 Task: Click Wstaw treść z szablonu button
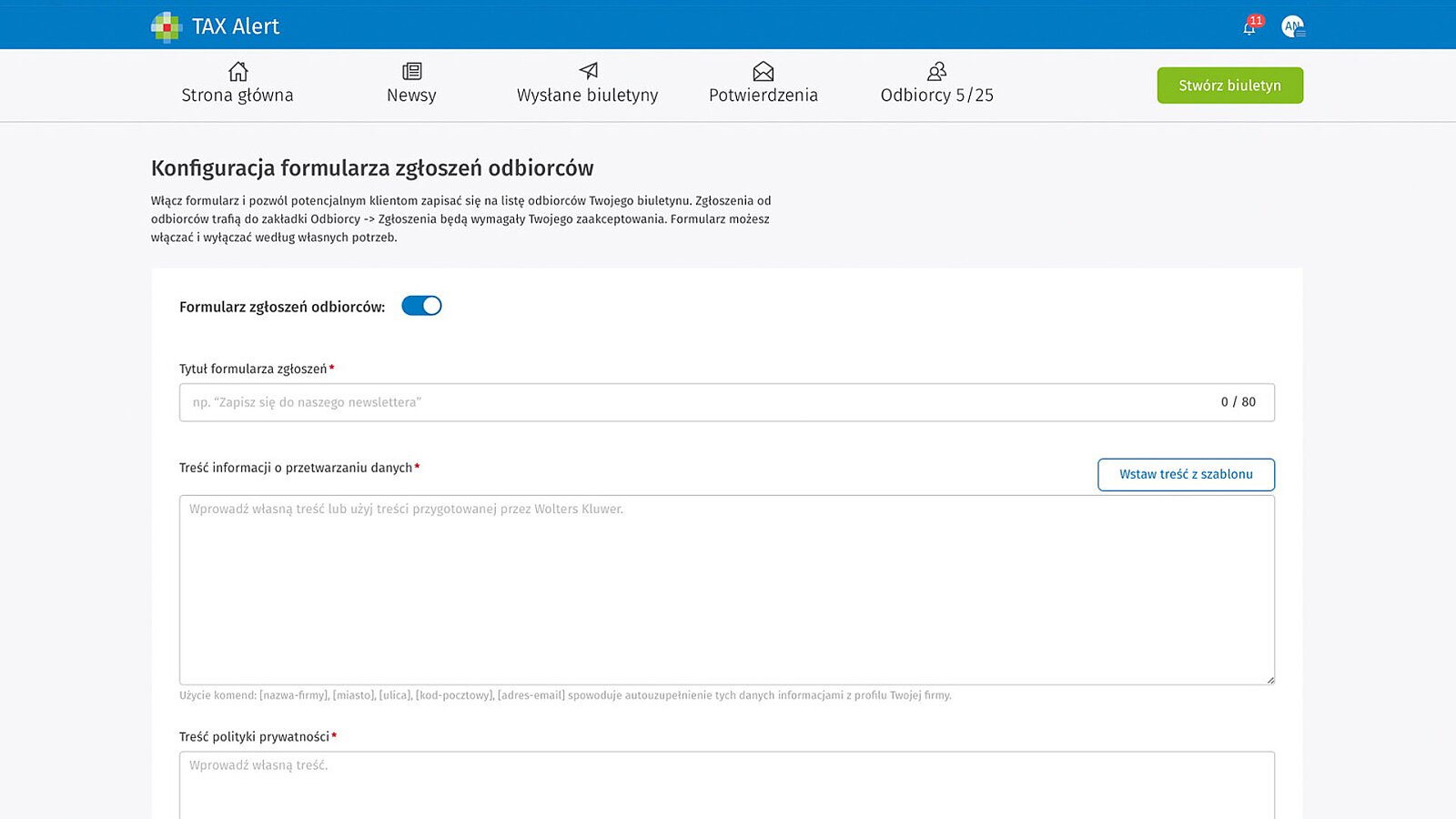click(1186, 474)
